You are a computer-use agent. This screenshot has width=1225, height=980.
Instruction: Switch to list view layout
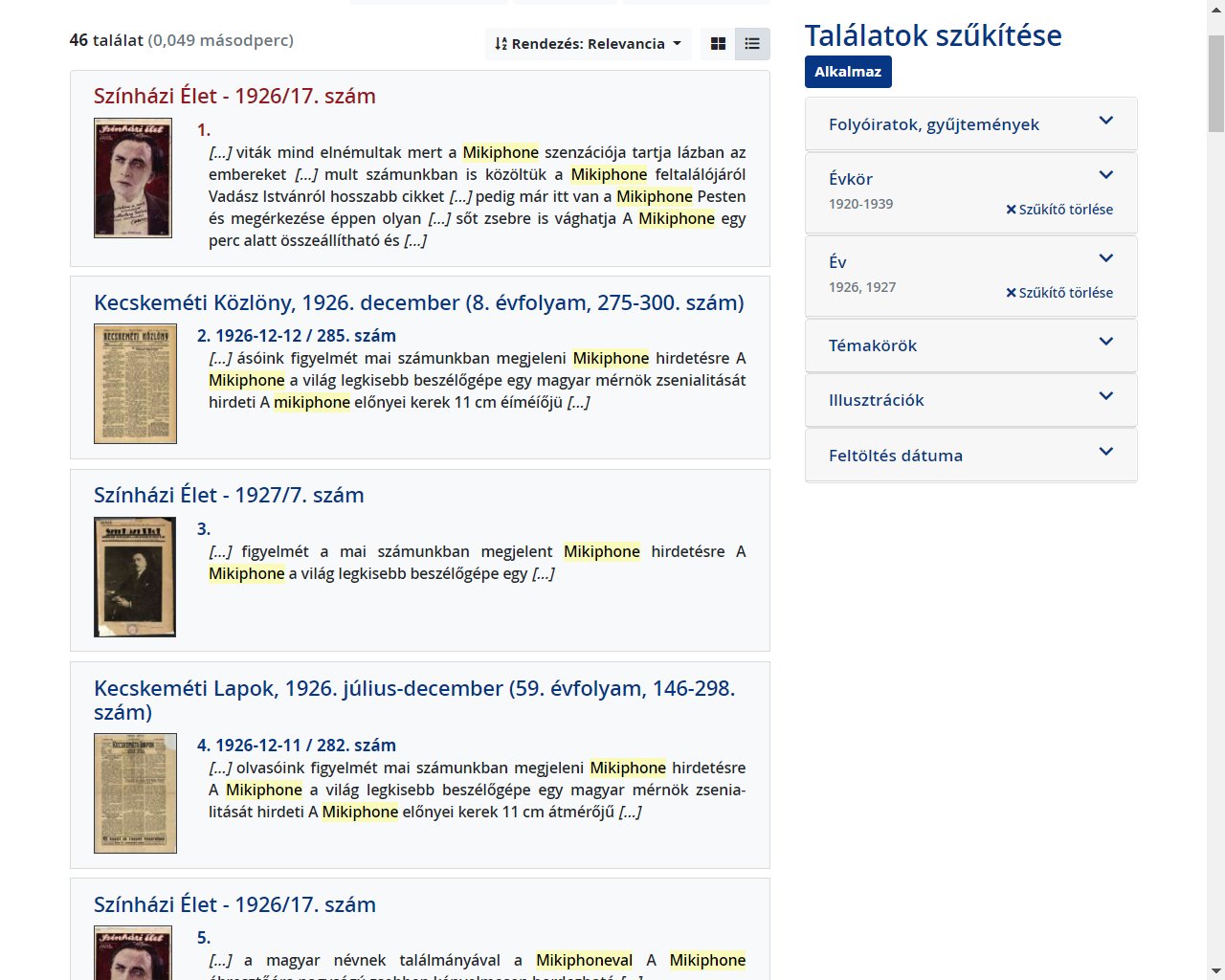point(752,43)
